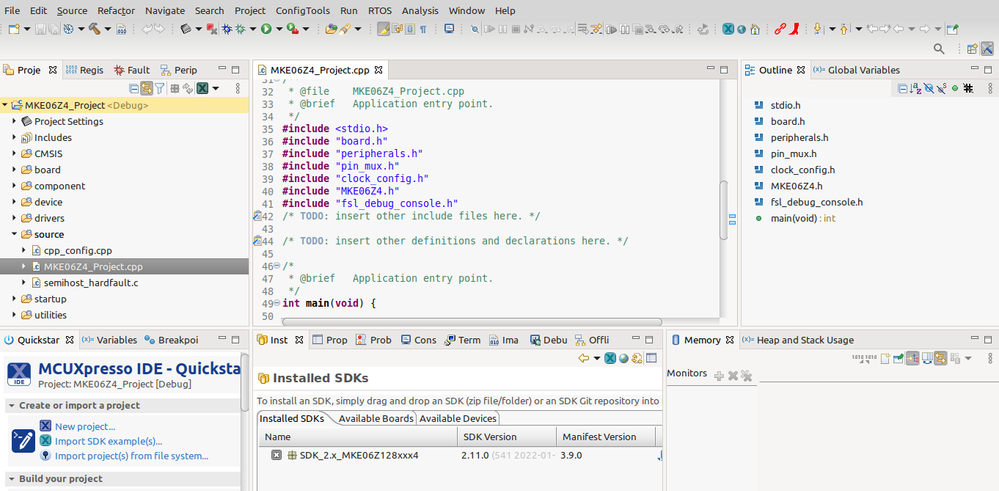The width and height of the screenshot is (999, 491).
Task: Click the globe icon in Installed SDKs toolbar
Action: (624, 359)
